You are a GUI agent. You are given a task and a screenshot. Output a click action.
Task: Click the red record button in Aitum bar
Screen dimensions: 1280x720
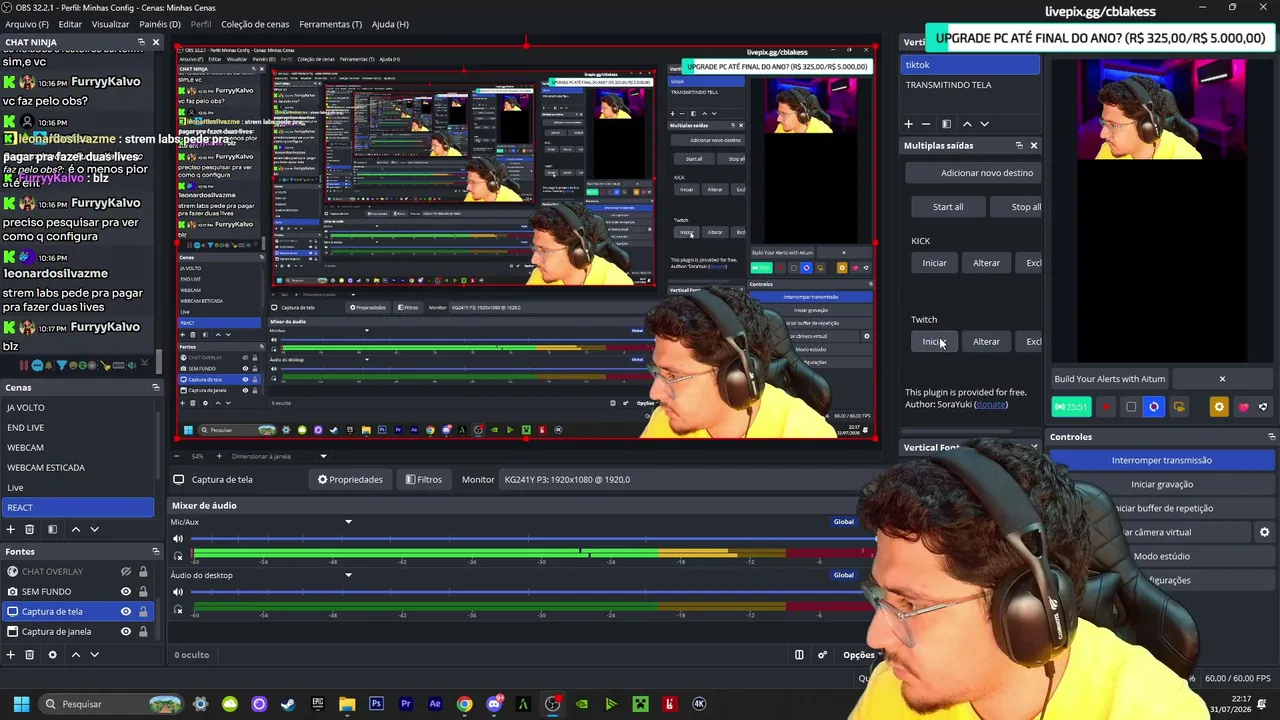(x=1106, y=407)
